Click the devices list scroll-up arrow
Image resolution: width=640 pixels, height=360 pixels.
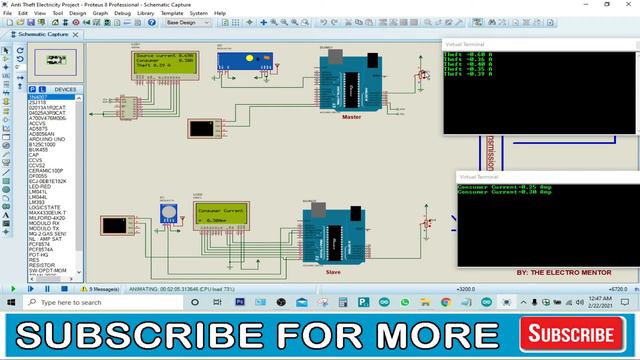tap(79, 98)
